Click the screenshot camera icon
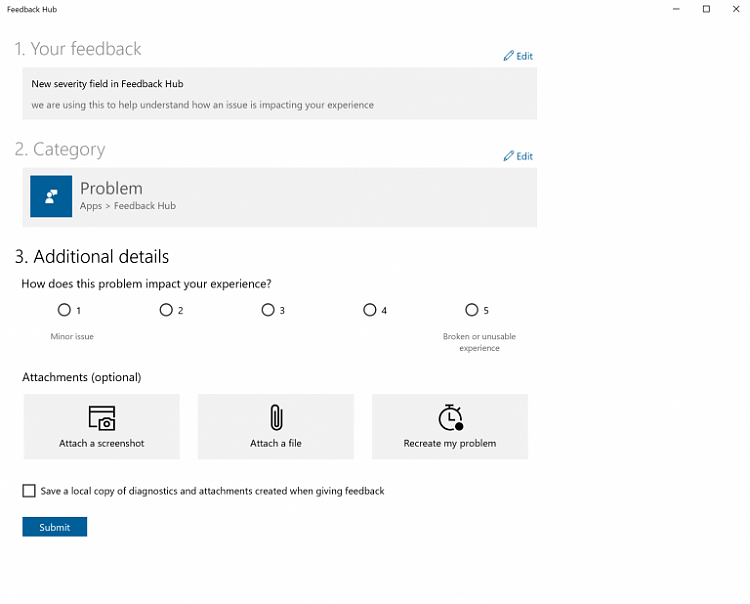This screenshot has height=604, width=750. click(x=102, y=418)
